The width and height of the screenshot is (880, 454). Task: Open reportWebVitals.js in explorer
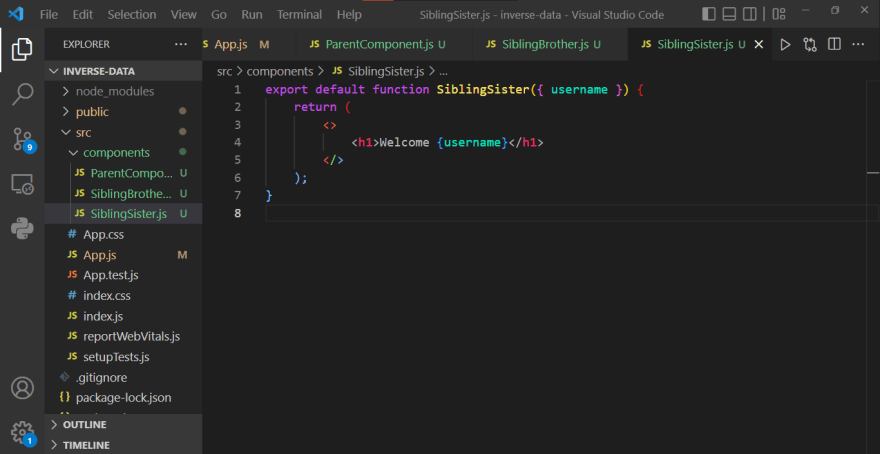pyautogui.click(x=123, y=336)
